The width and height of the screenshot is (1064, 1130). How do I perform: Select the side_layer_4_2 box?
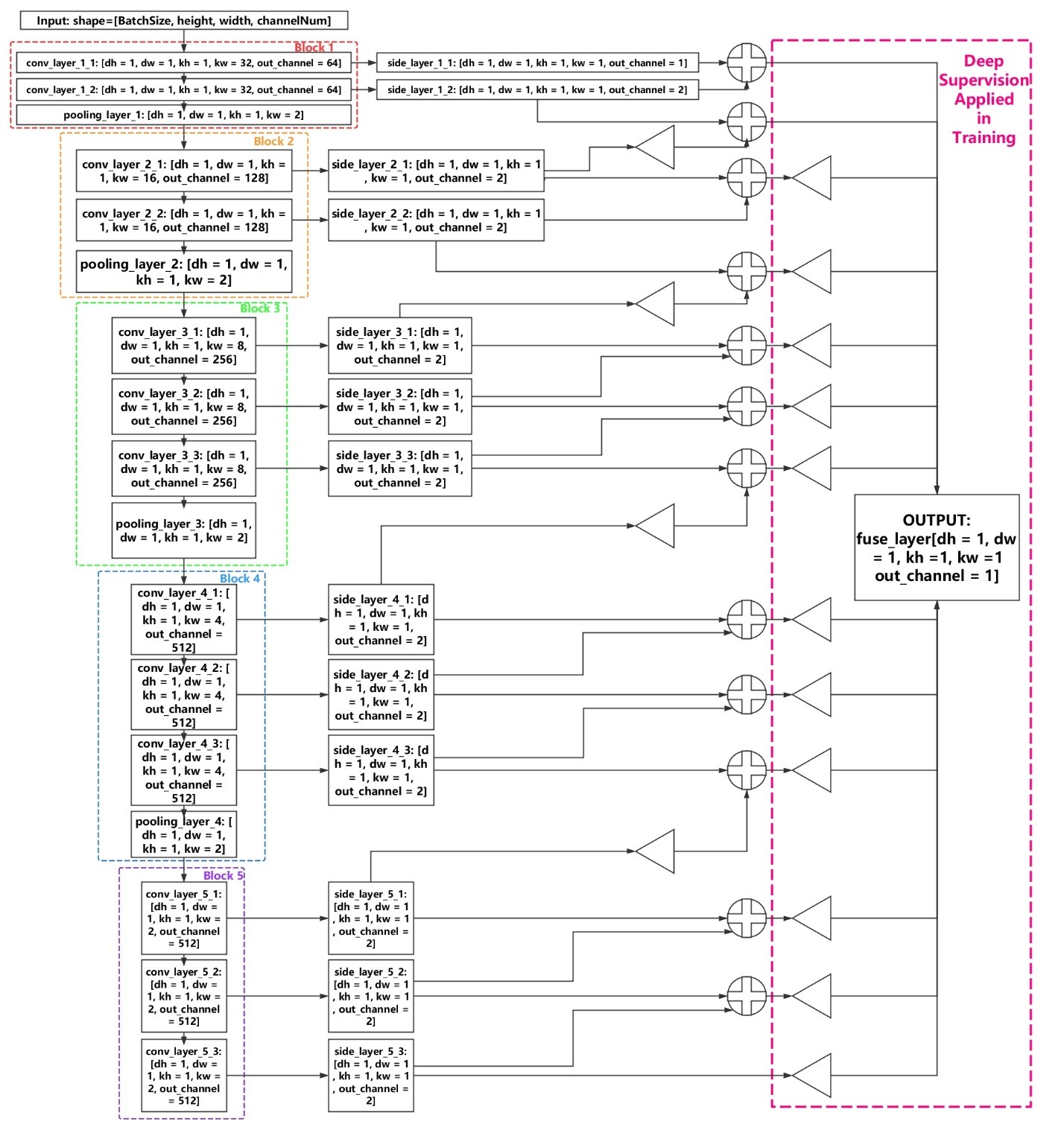click(381, 695)
